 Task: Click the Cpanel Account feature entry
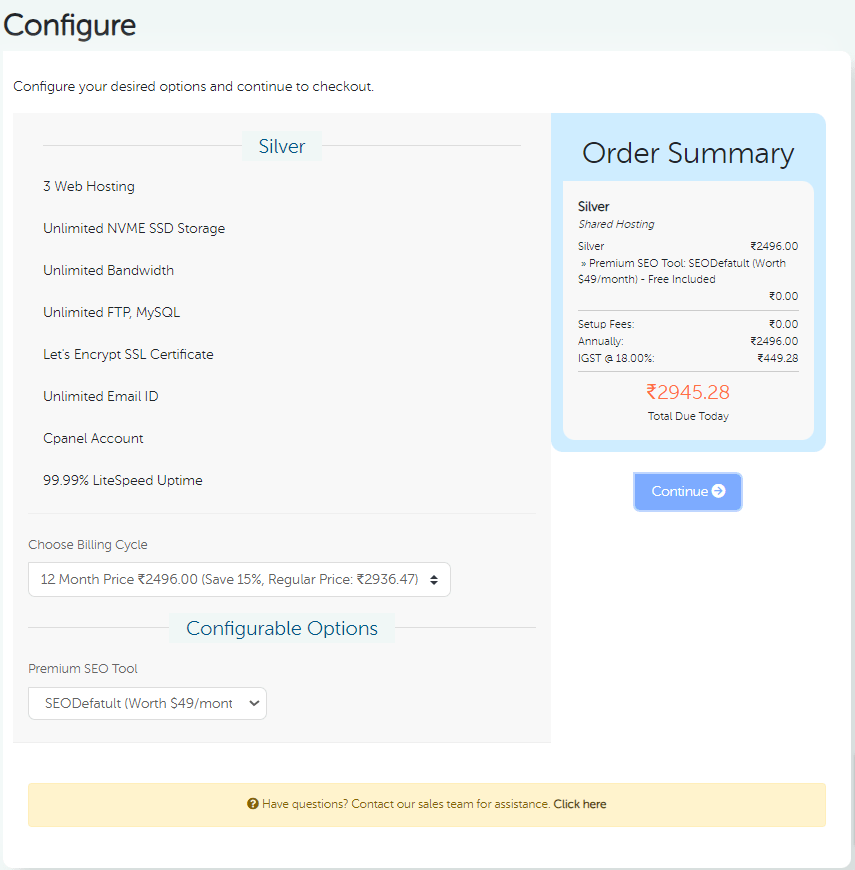[x=92, y=438]
